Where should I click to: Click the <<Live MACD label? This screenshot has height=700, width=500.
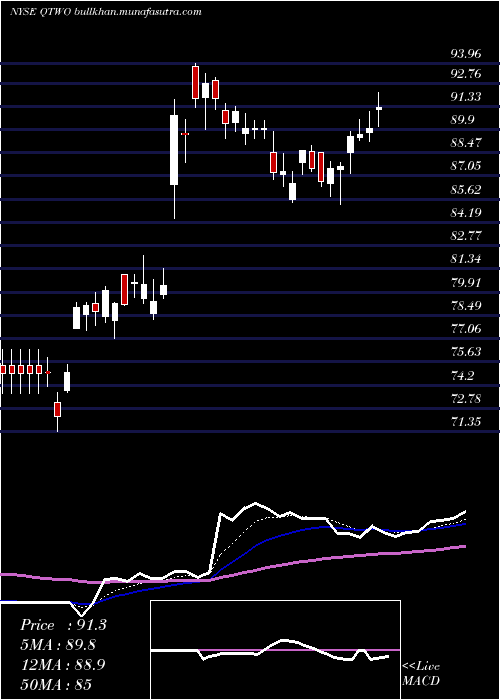[x=421, y=673]
